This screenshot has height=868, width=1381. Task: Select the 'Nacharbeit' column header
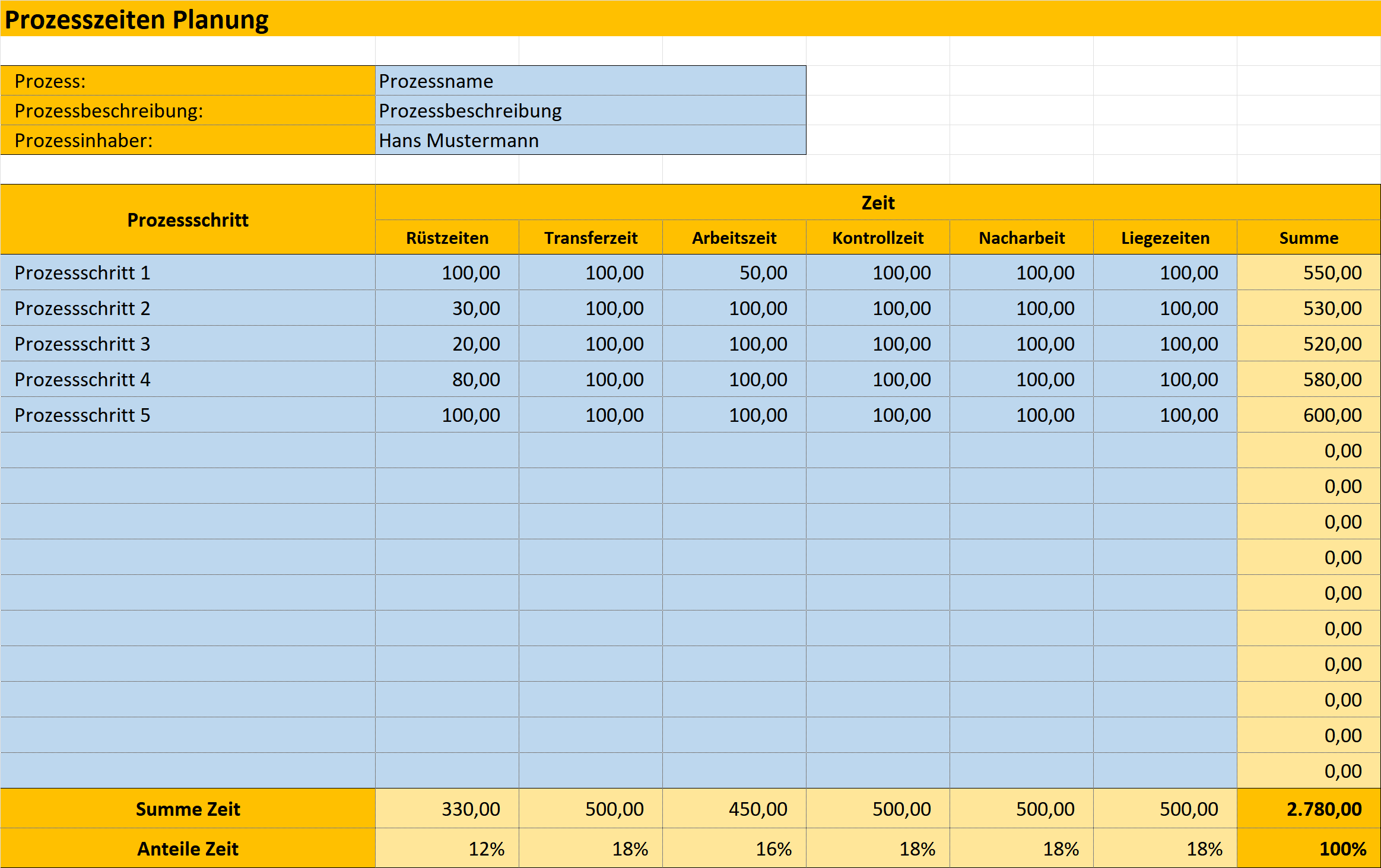click(x=1021, y=237)
